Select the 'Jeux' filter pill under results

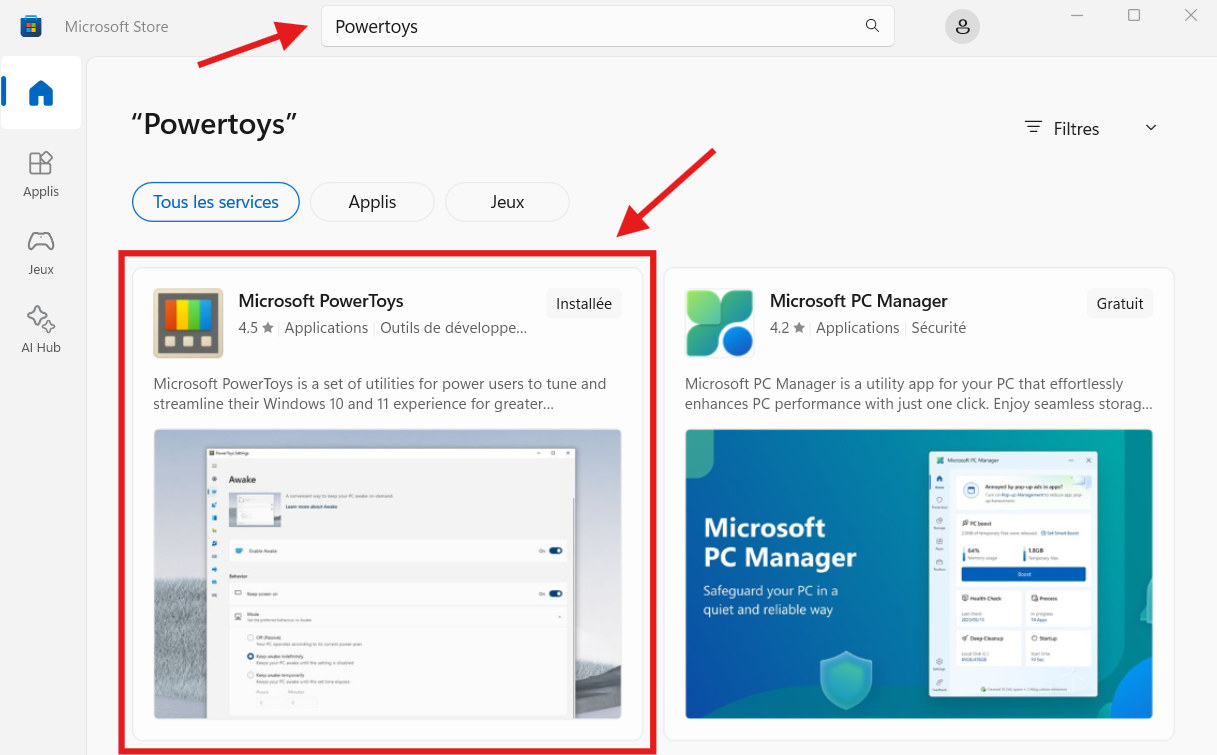pyautogui.click(x=507, y=202)
